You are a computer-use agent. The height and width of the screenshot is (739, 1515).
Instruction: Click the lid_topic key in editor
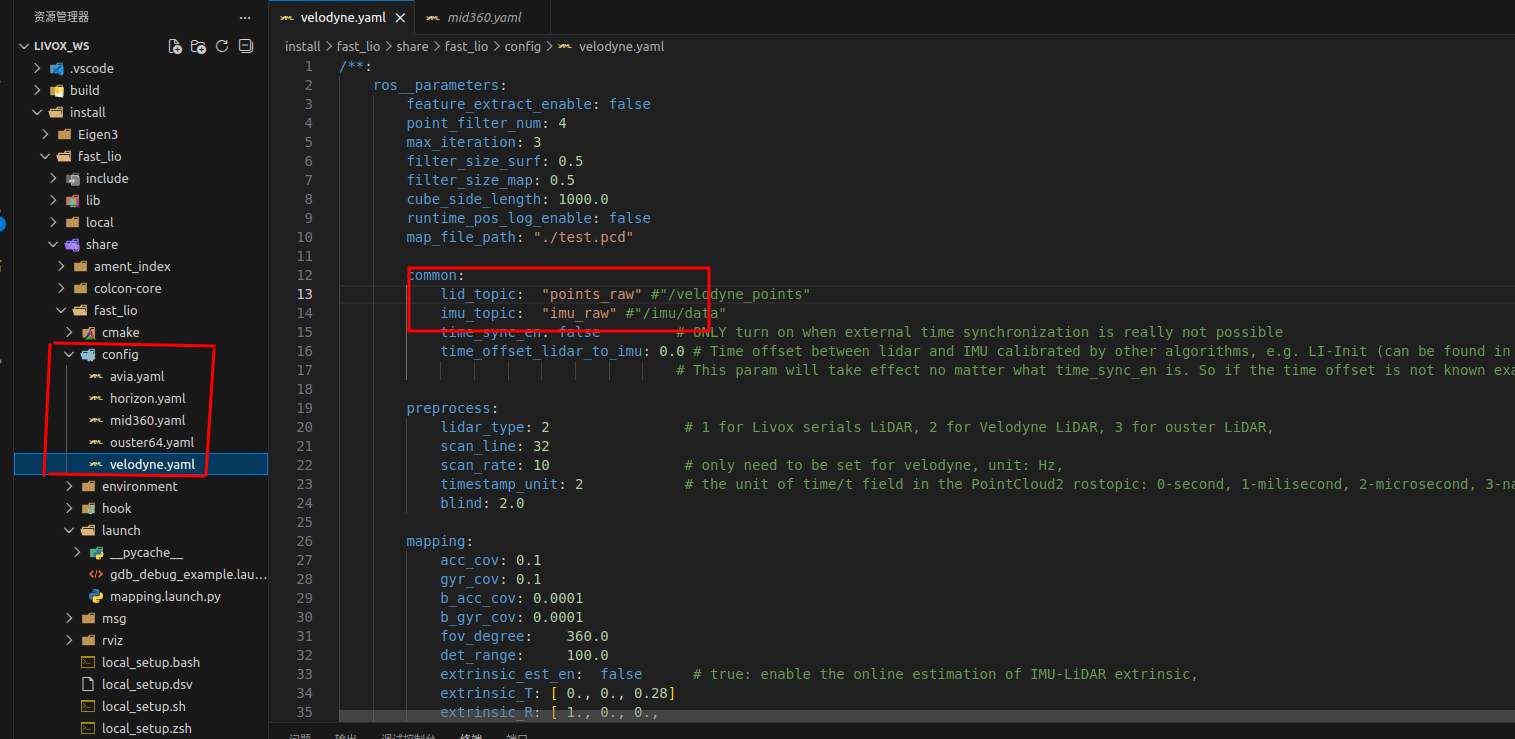pyautogui.click(x=478, y=294)
